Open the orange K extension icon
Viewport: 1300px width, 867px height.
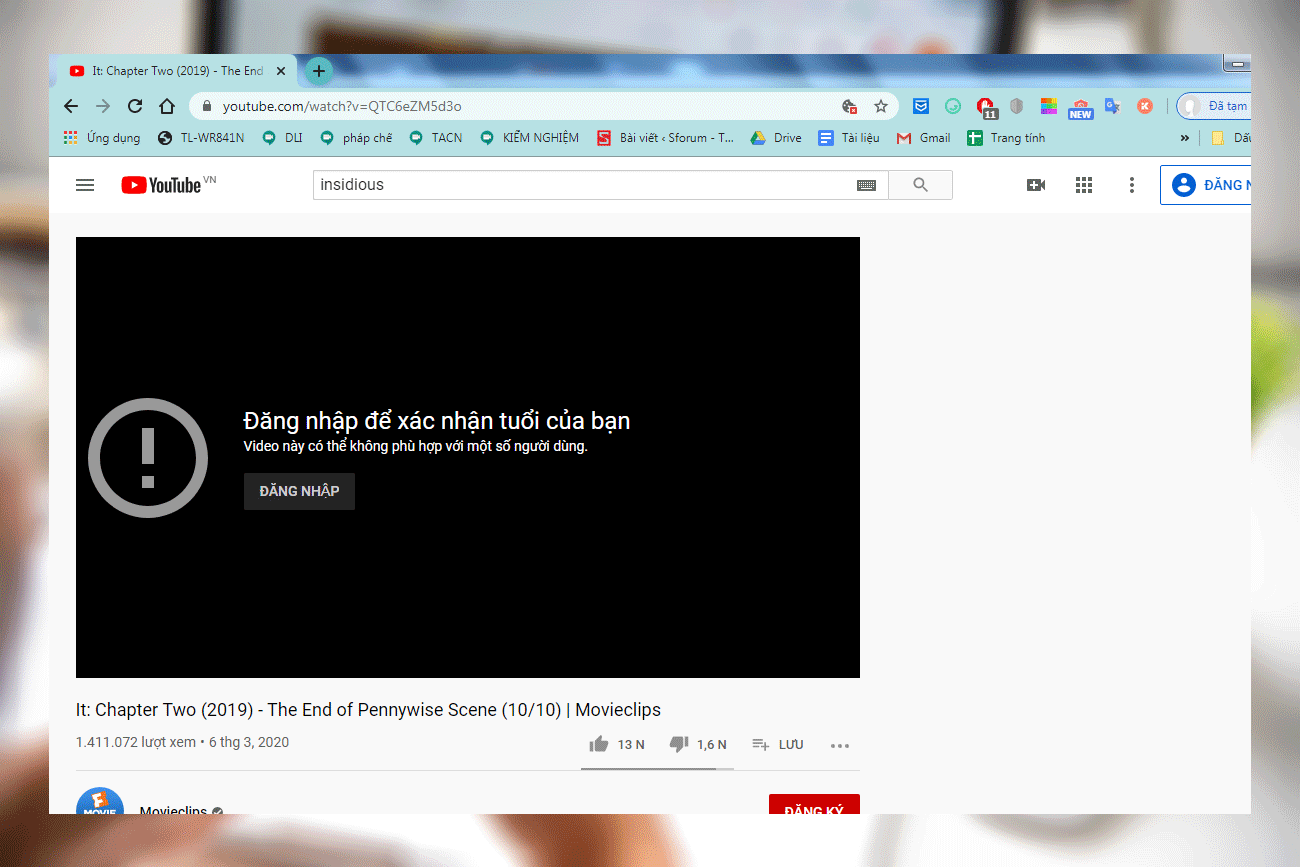1145,106
